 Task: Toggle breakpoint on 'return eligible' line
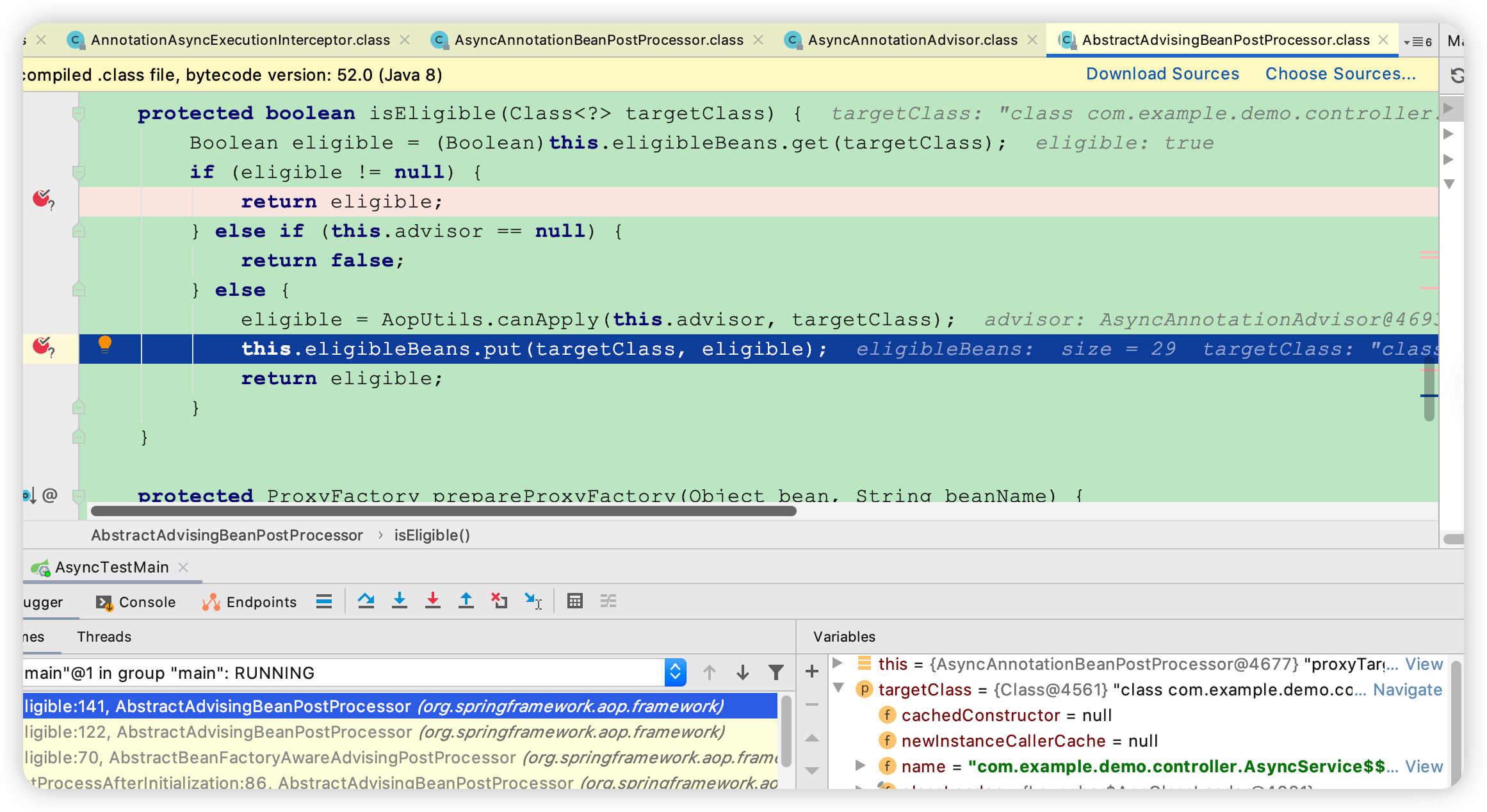43,199
